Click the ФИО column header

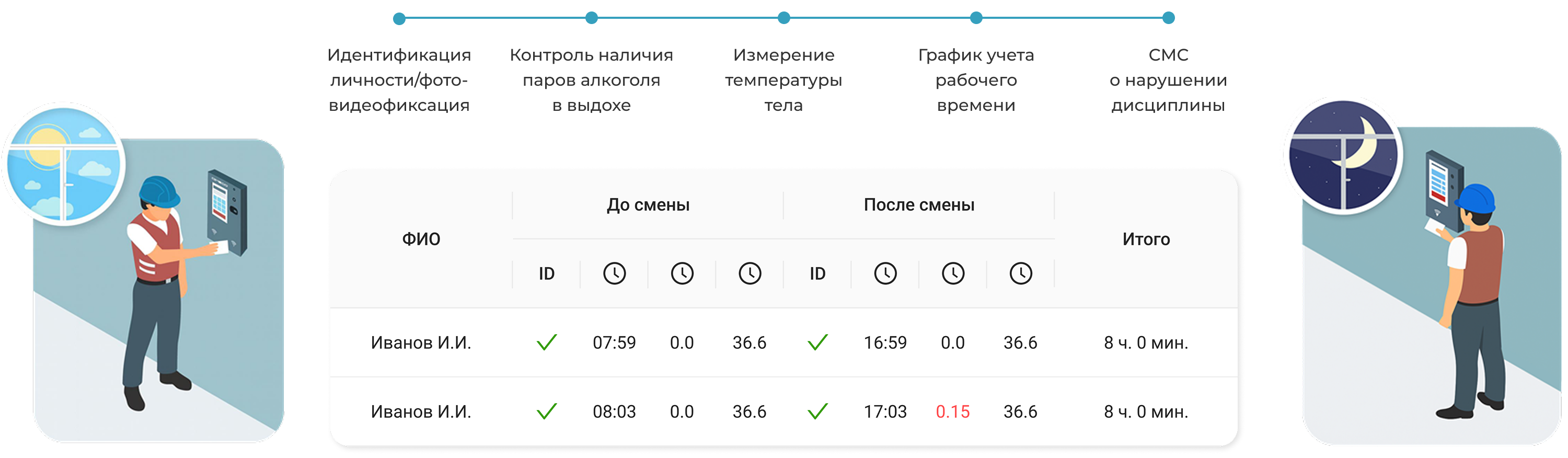click(421, 239)
